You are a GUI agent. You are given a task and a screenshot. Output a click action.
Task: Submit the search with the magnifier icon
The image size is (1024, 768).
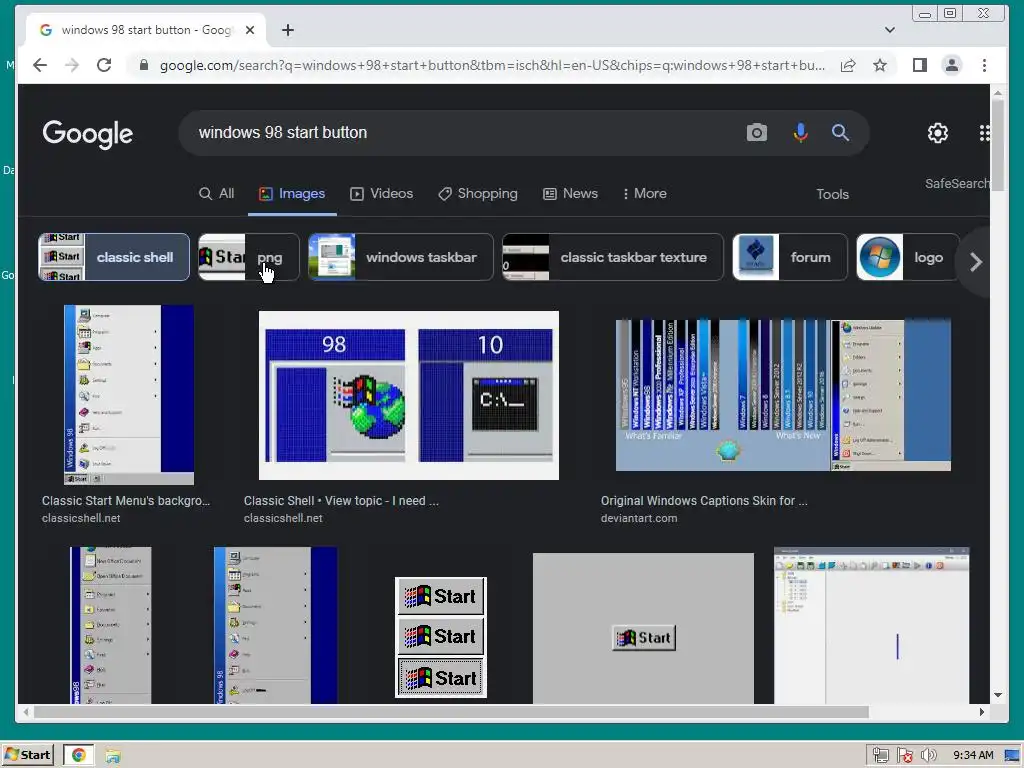[840, 133]
